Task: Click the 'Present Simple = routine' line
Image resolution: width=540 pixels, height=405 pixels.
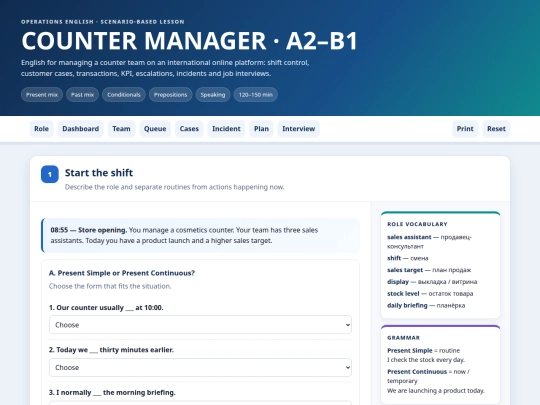Action: (x=423, y=351)
